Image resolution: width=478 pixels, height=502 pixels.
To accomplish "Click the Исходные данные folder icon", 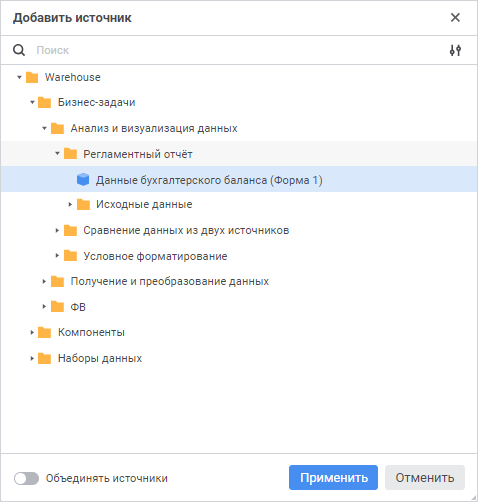I will tap(83, 204).
